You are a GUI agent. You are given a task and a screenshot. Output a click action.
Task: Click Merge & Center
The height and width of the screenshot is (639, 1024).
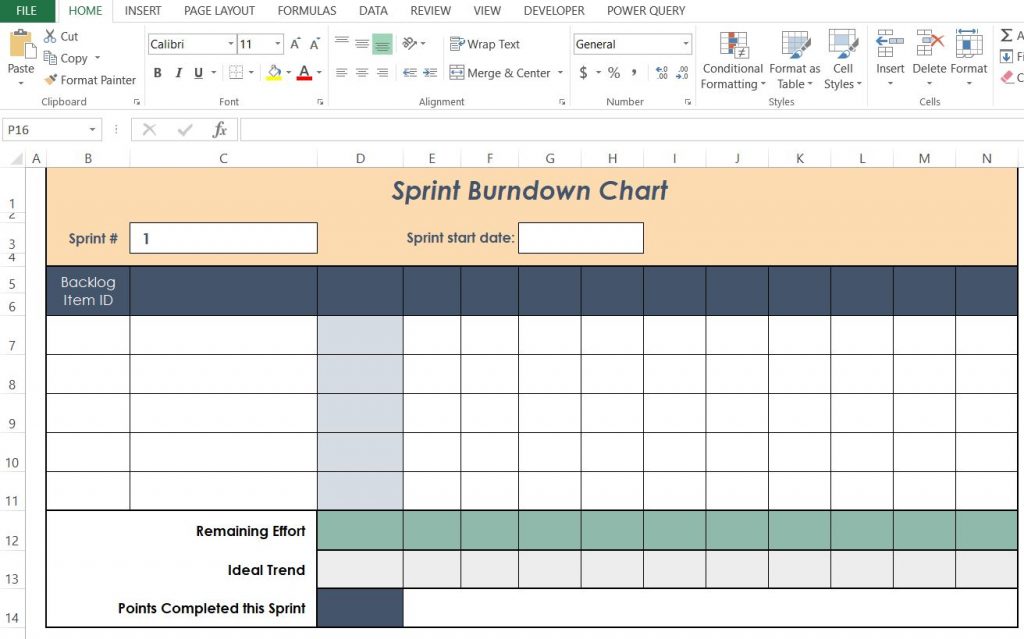tap(505, 73)
